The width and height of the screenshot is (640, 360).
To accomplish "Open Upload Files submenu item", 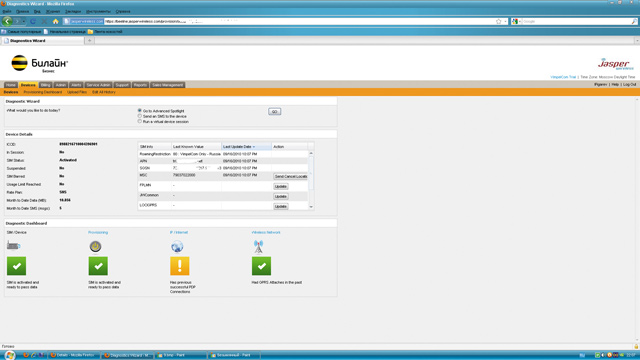I will point(77,92).
